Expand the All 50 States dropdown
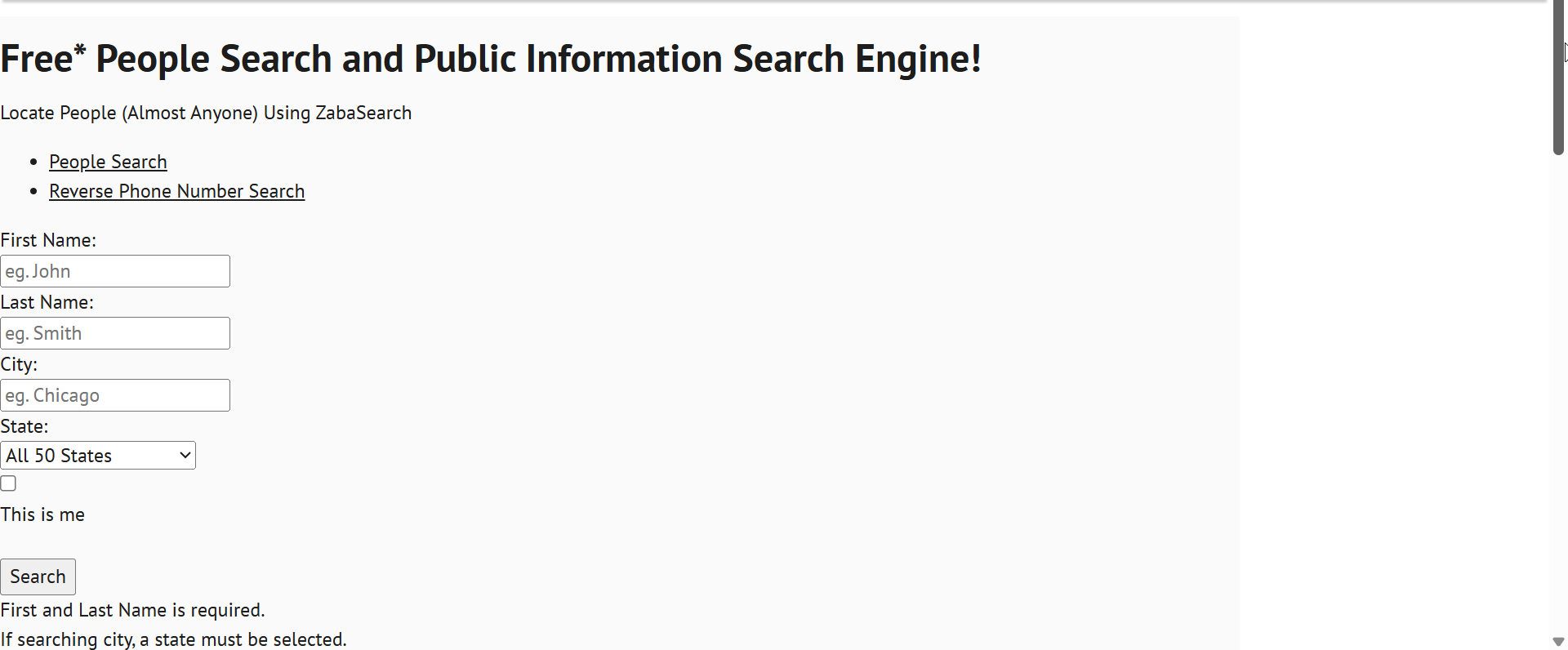Screen dimensions: 1568x650 (98, 456)
